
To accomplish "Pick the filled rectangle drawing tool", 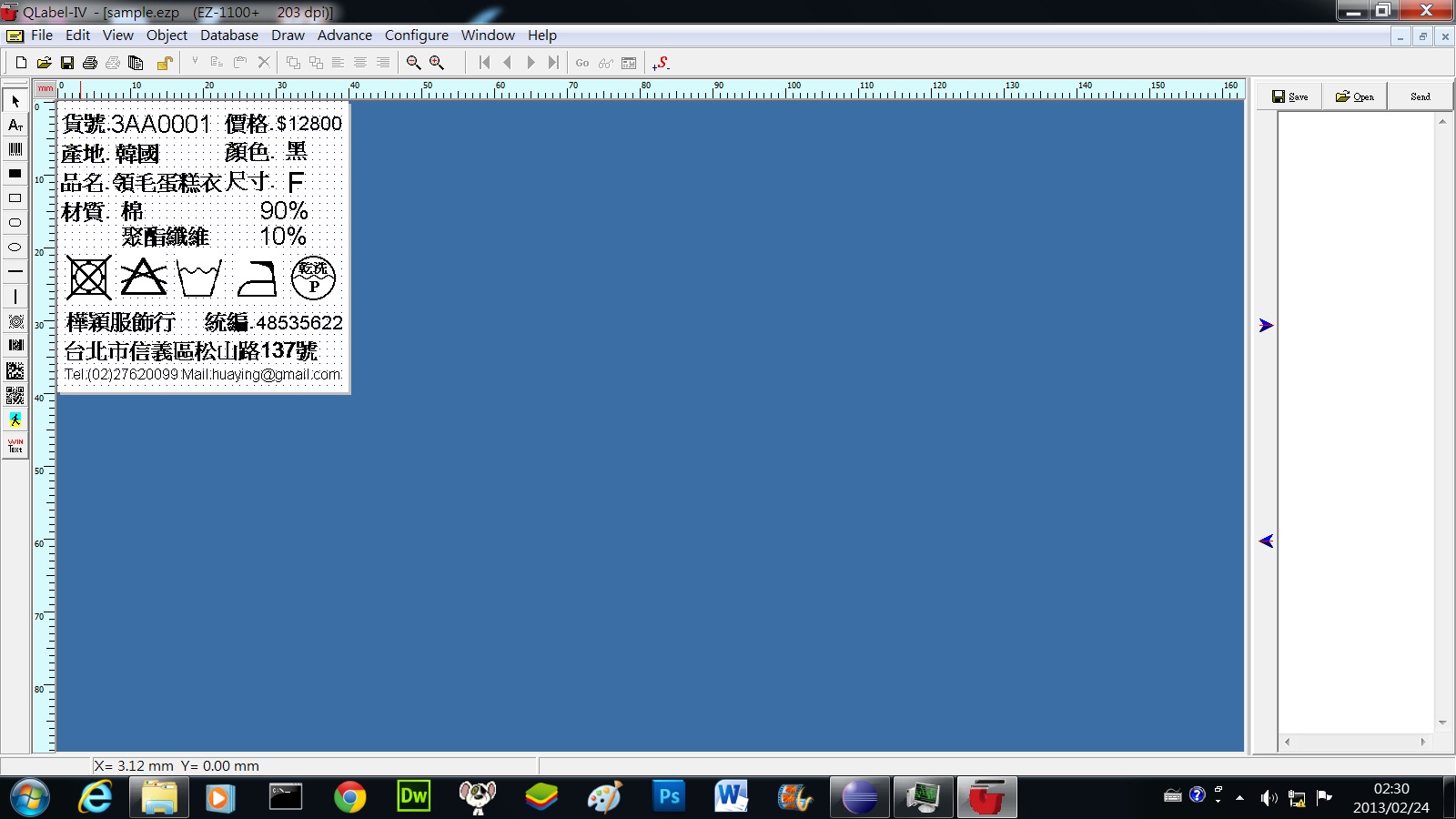I will 15,174.
